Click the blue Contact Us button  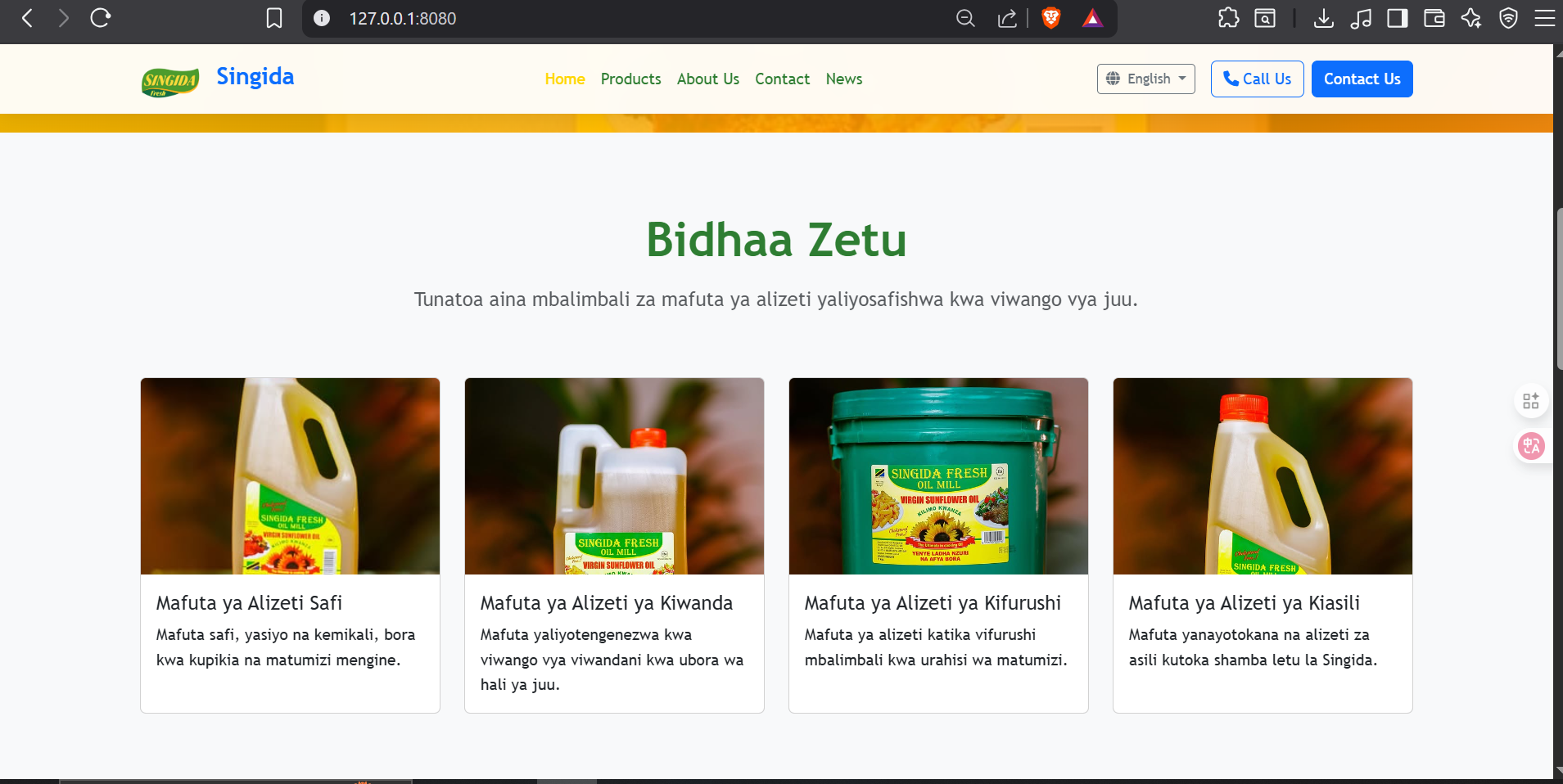1362,79
